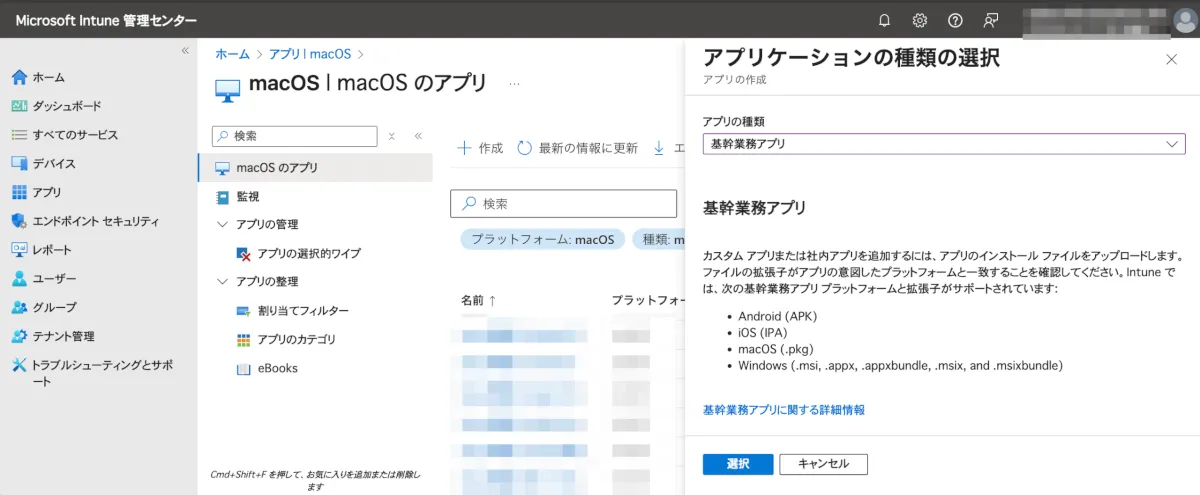
Task: Open the アプリの種類 dropdown
Action: tap(943, 144)
